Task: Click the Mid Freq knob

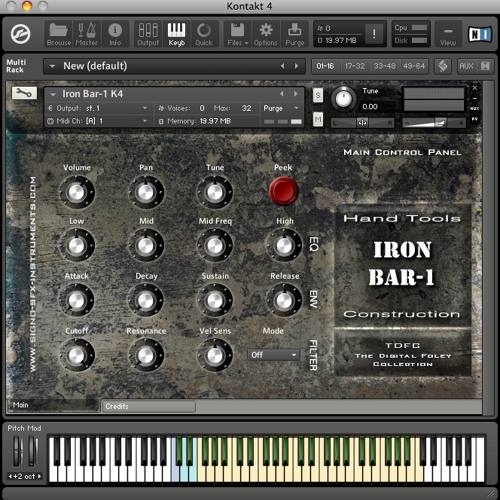Action: pyautogui.click(x=215, y=246)
